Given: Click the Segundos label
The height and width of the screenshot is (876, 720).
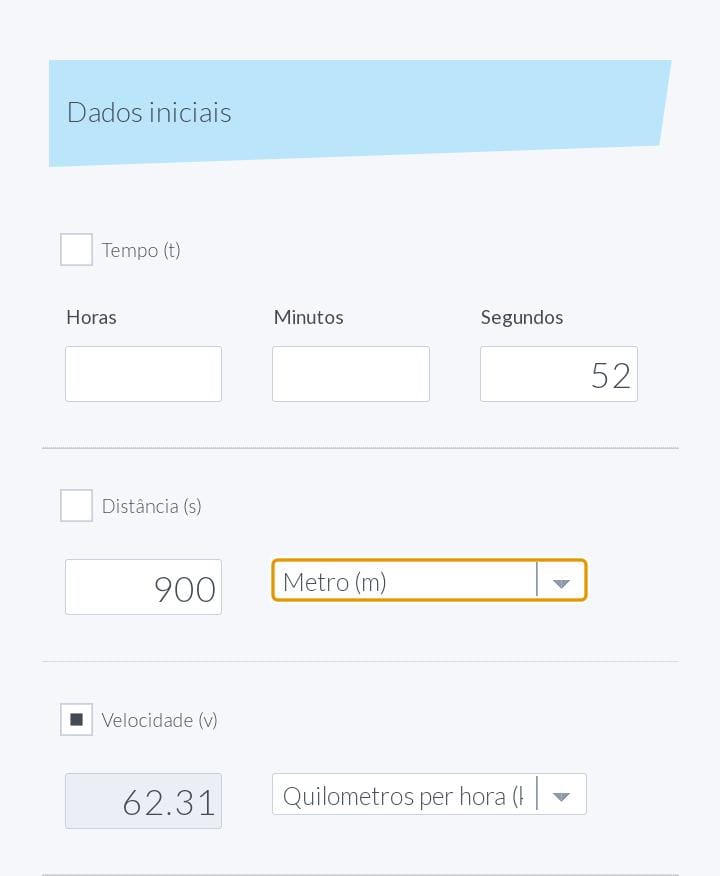Looking at the screenshot, I should pos(522,317).
